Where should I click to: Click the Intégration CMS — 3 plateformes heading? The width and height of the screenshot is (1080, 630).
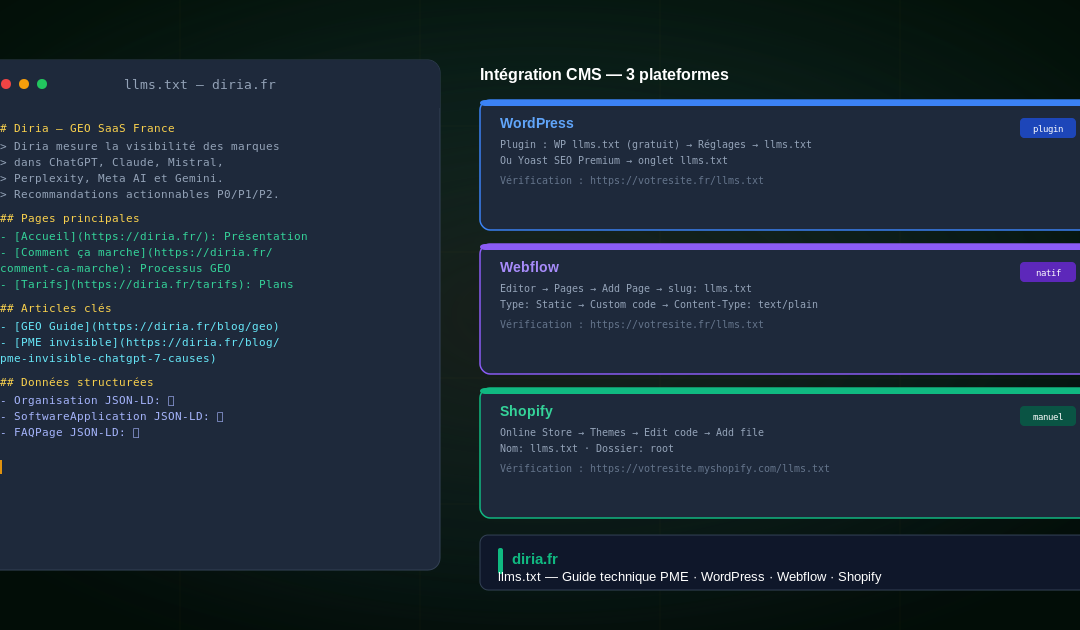pyautogui.click(x=604, y=74)
